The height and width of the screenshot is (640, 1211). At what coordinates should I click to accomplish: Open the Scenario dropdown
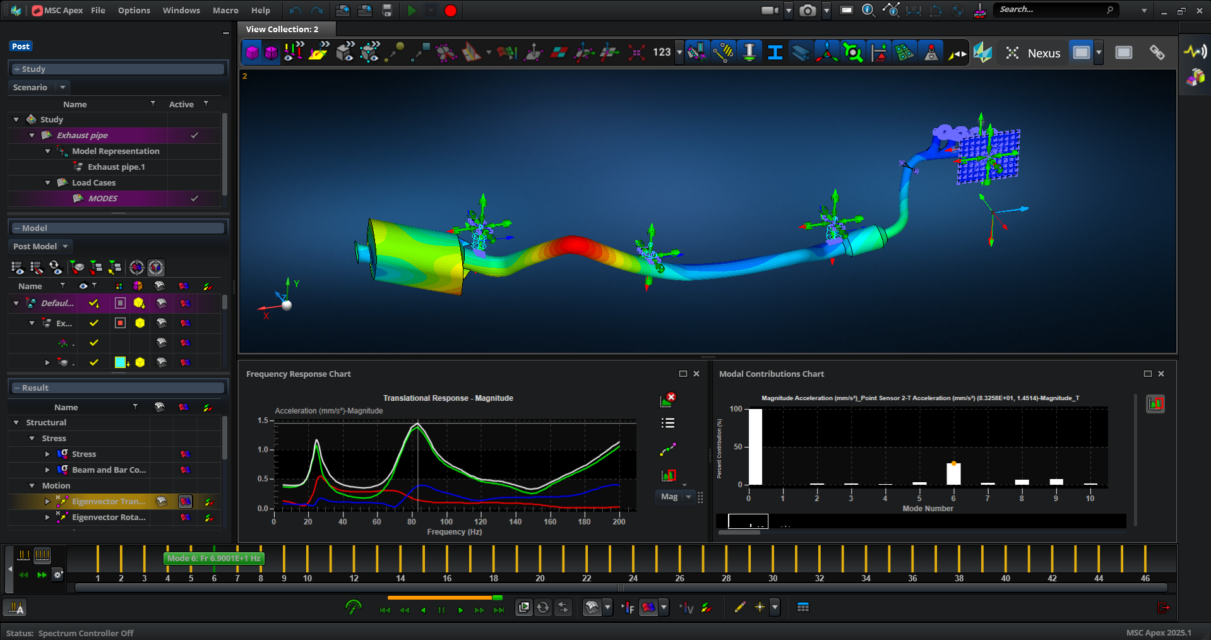coord(40,87)
